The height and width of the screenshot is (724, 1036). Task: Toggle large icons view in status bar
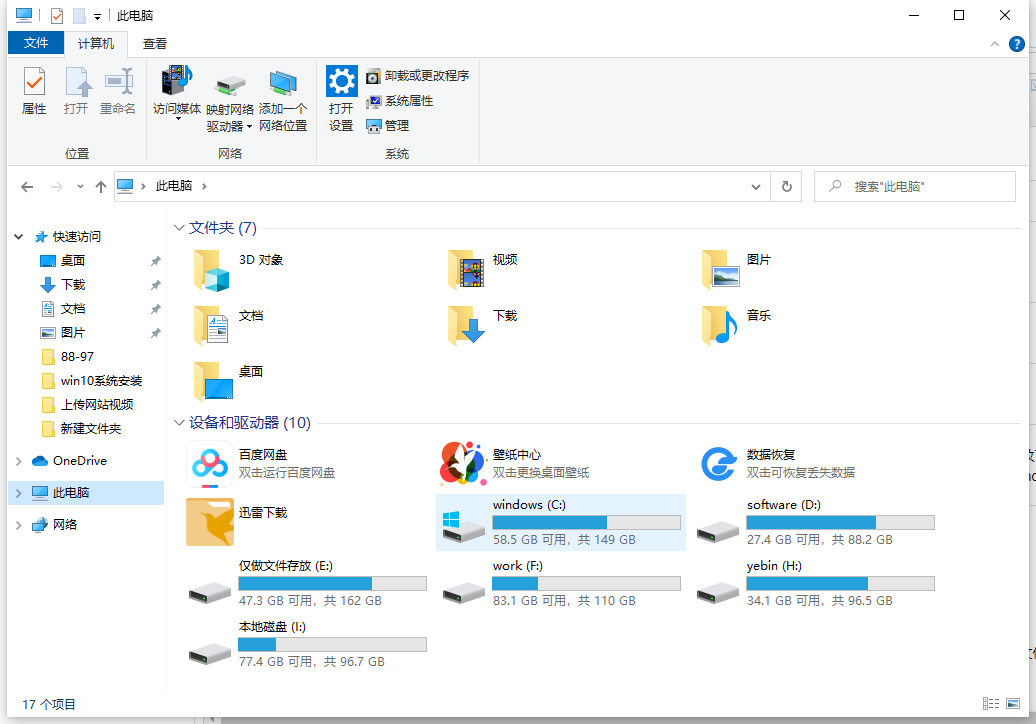(1013, 704)
